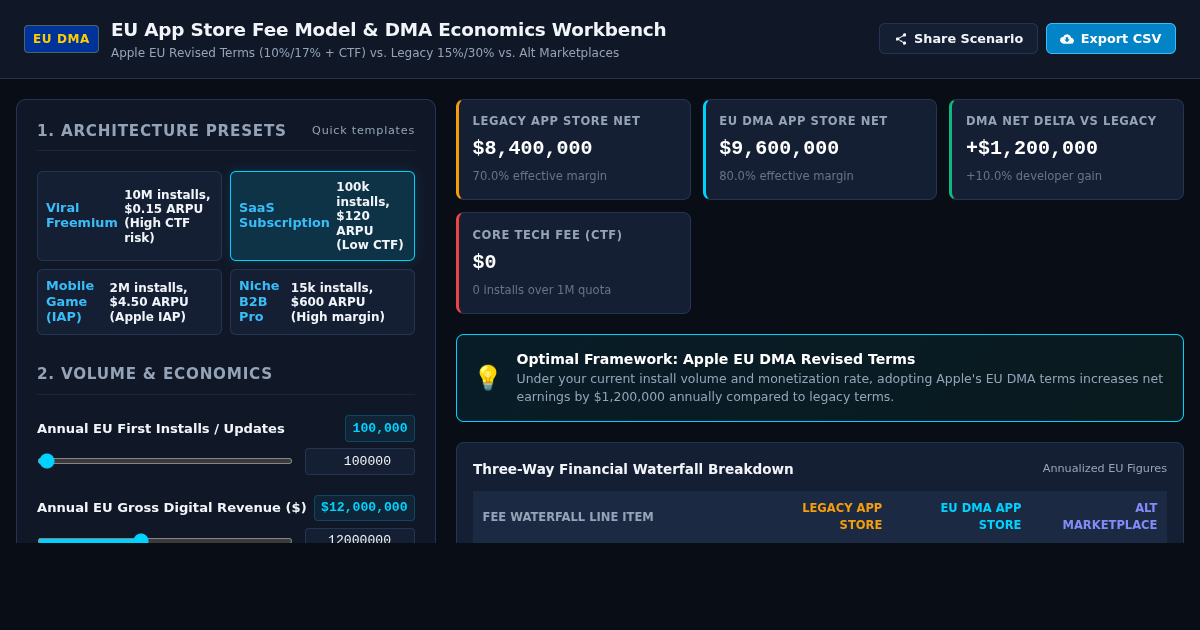This screenshot has width=1200, height=630.
Task: Click the cloud download icon in Export CSV
Action: pos(1067,39)
